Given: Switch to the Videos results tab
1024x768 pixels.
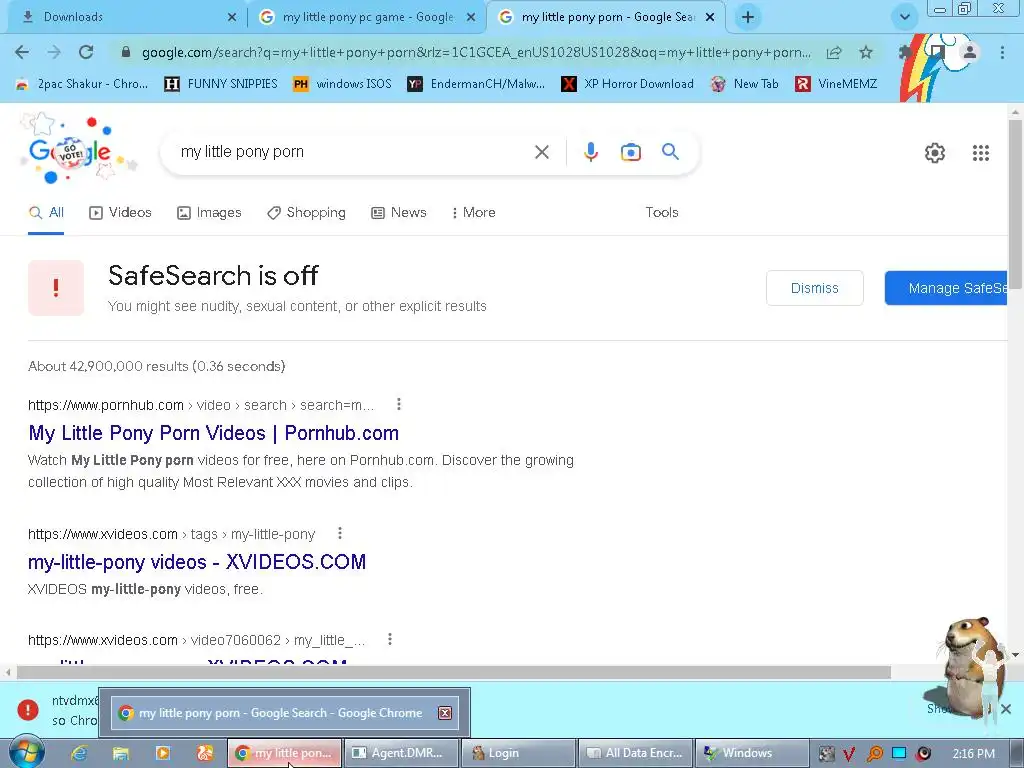Looking at the screenshot, I should 120,212.
